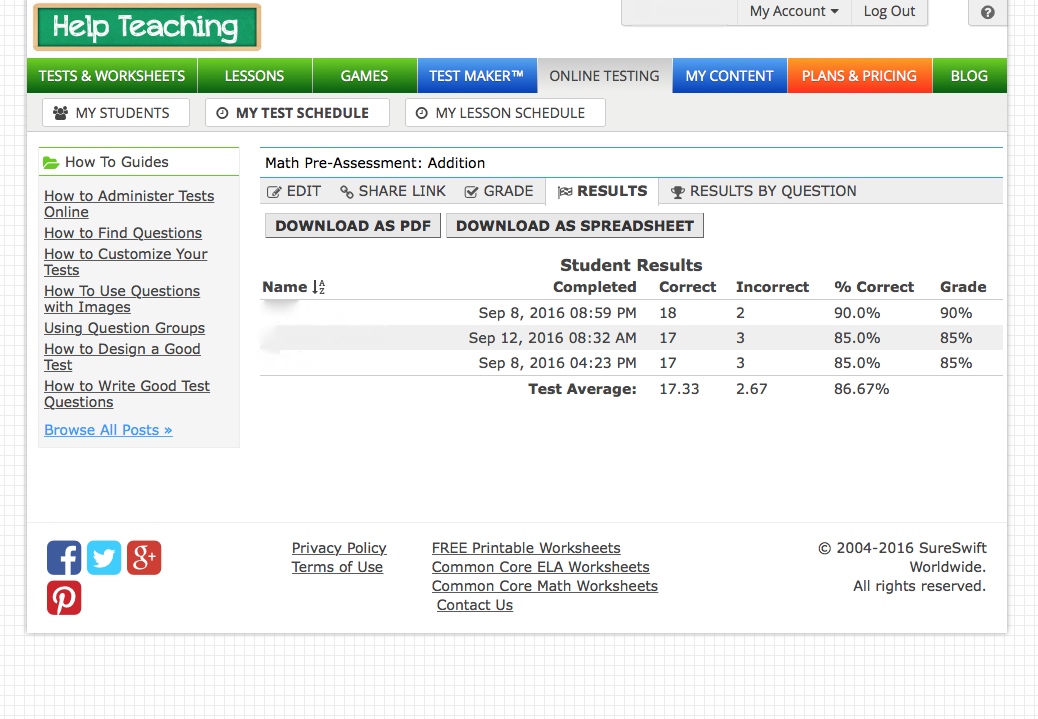Select the Pinterest icon
The width and height of the screenshot is (1038, 719).
click(x=63, y=598)
